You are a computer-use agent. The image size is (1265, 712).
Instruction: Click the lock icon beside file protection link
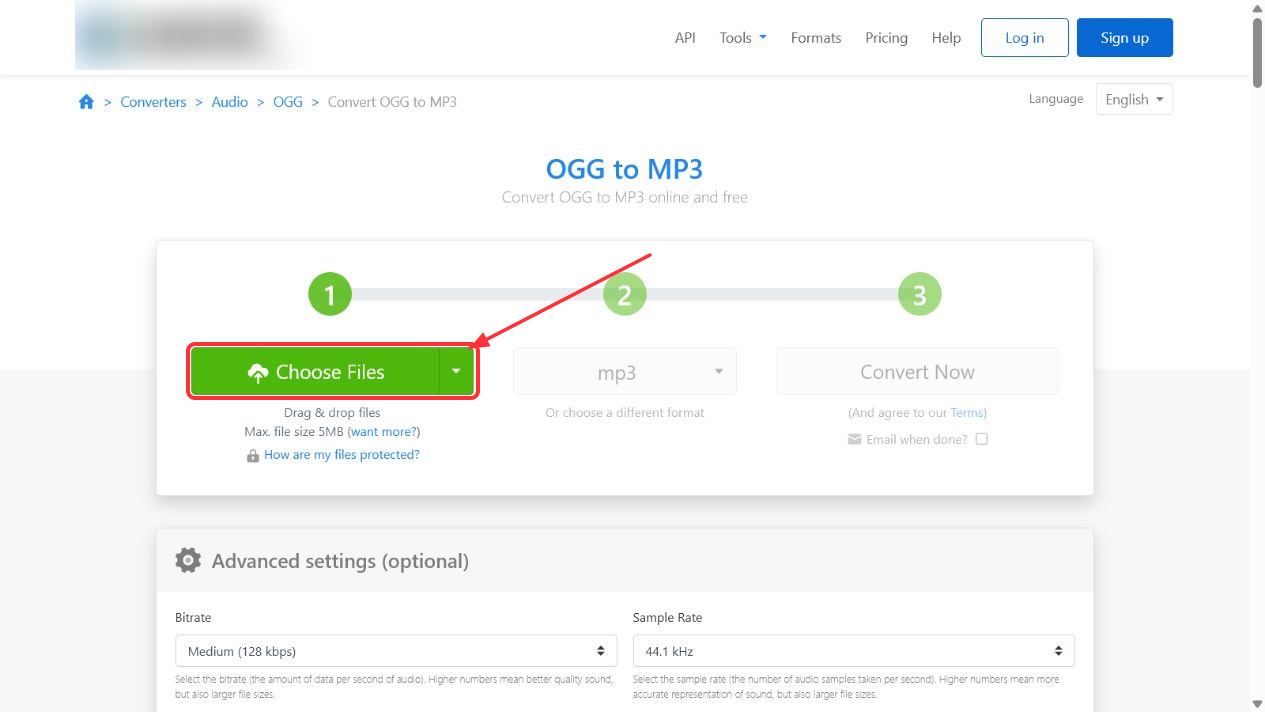[253, 455]
